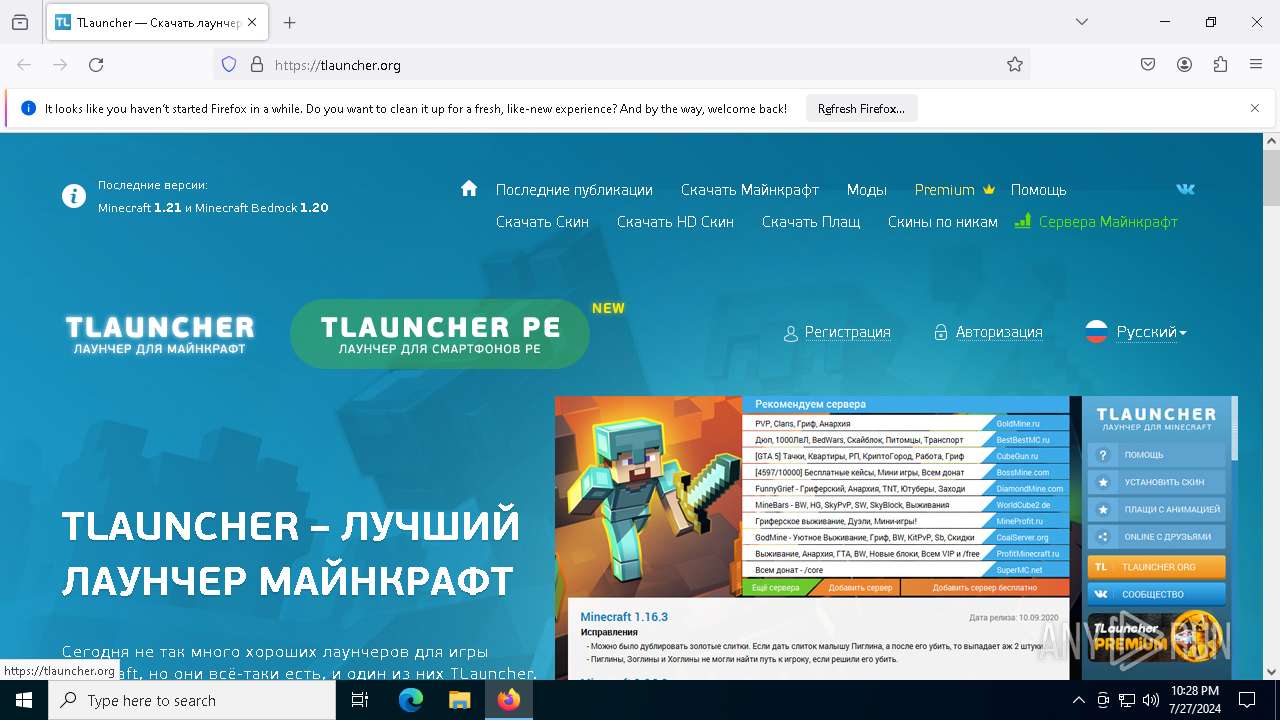Open Скины по никам link
1280x720 pixels.
tap(943, 222)
